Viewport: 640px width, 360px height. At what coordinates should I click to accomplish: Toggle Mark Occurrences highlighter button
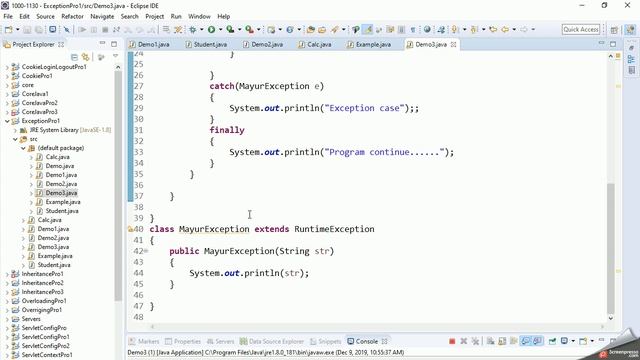tap(368, 29)
